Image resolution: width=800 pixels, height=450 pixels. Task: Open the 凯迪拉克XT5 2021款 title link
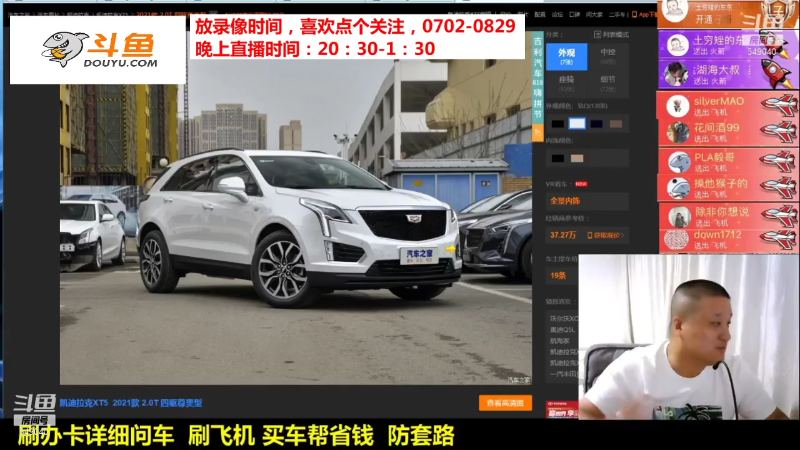coord(131,403)
